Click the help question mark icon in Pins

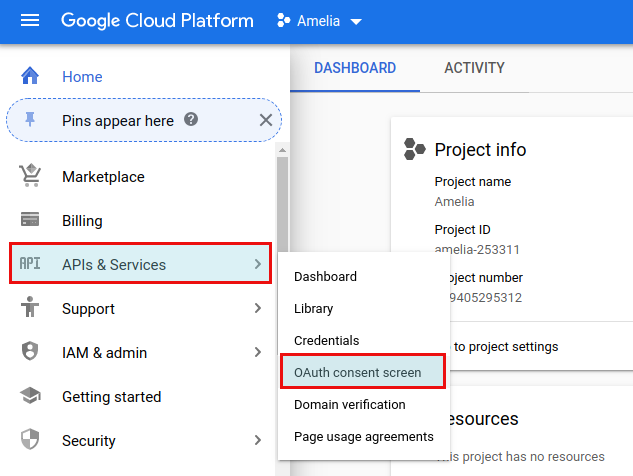click(x=191, y=120)
